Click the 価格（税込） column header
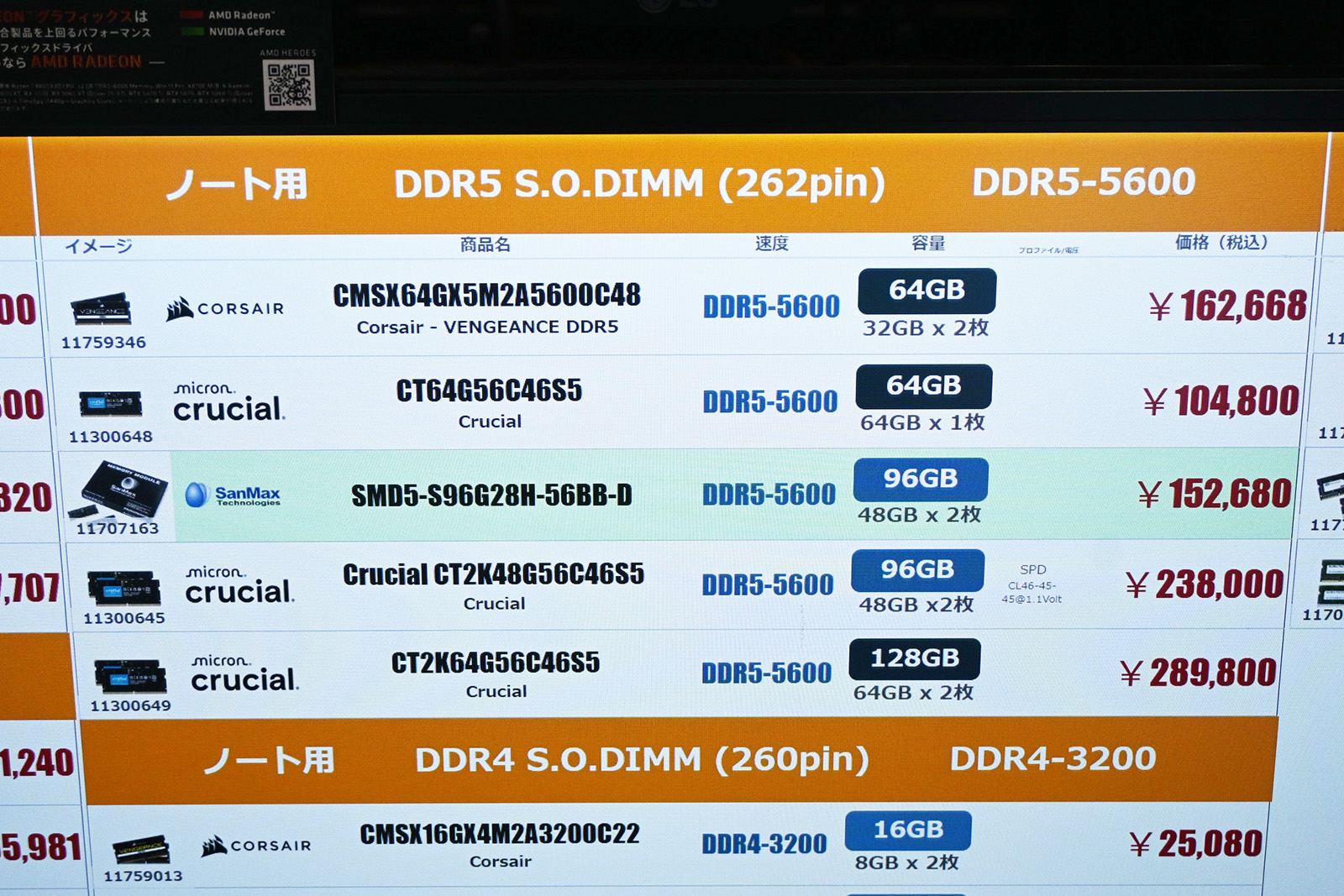Viewport: 1344px width, 896px height. 1221,243
